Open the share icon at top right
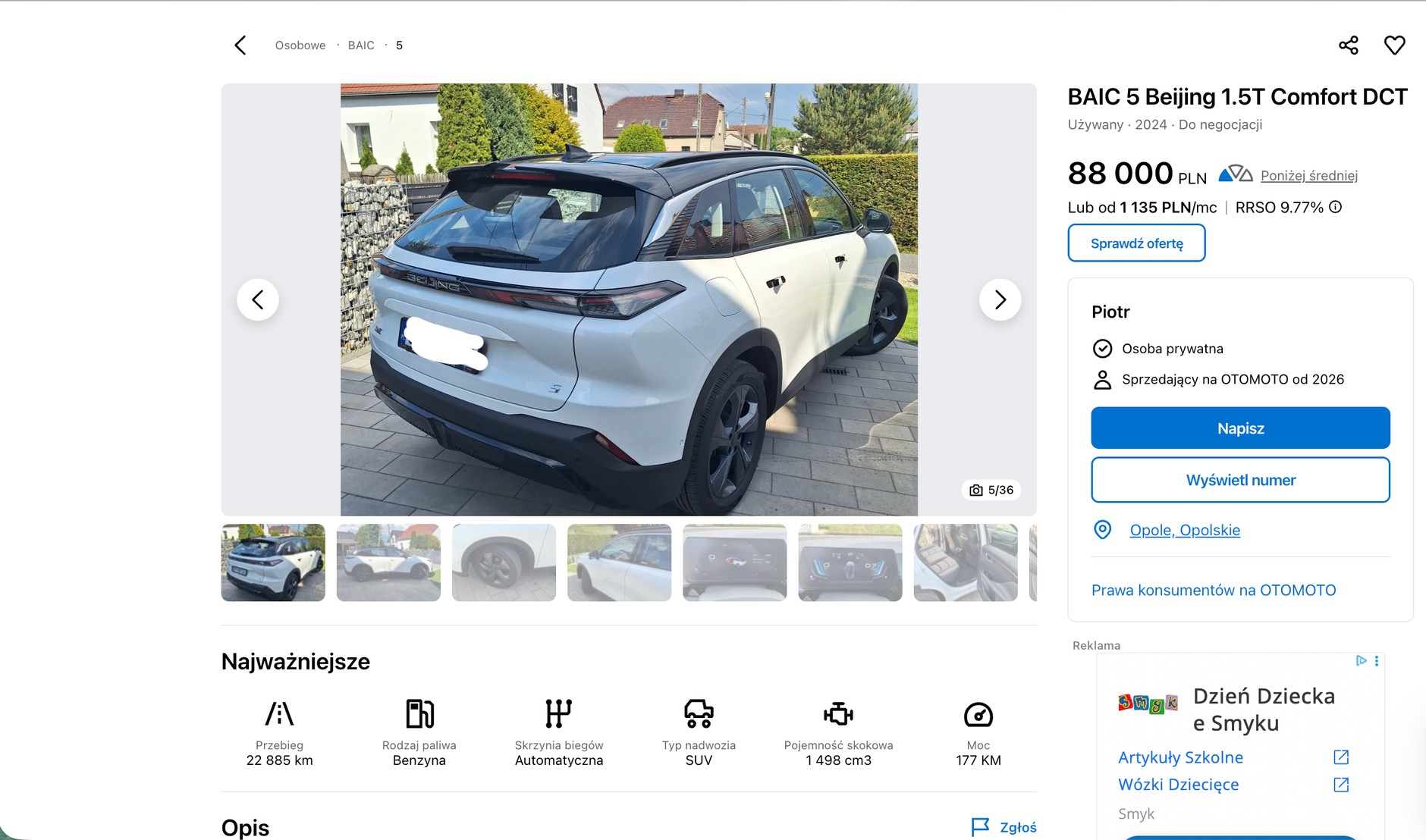This screenshot has height=840, width=1426. tap(1349, 45)
